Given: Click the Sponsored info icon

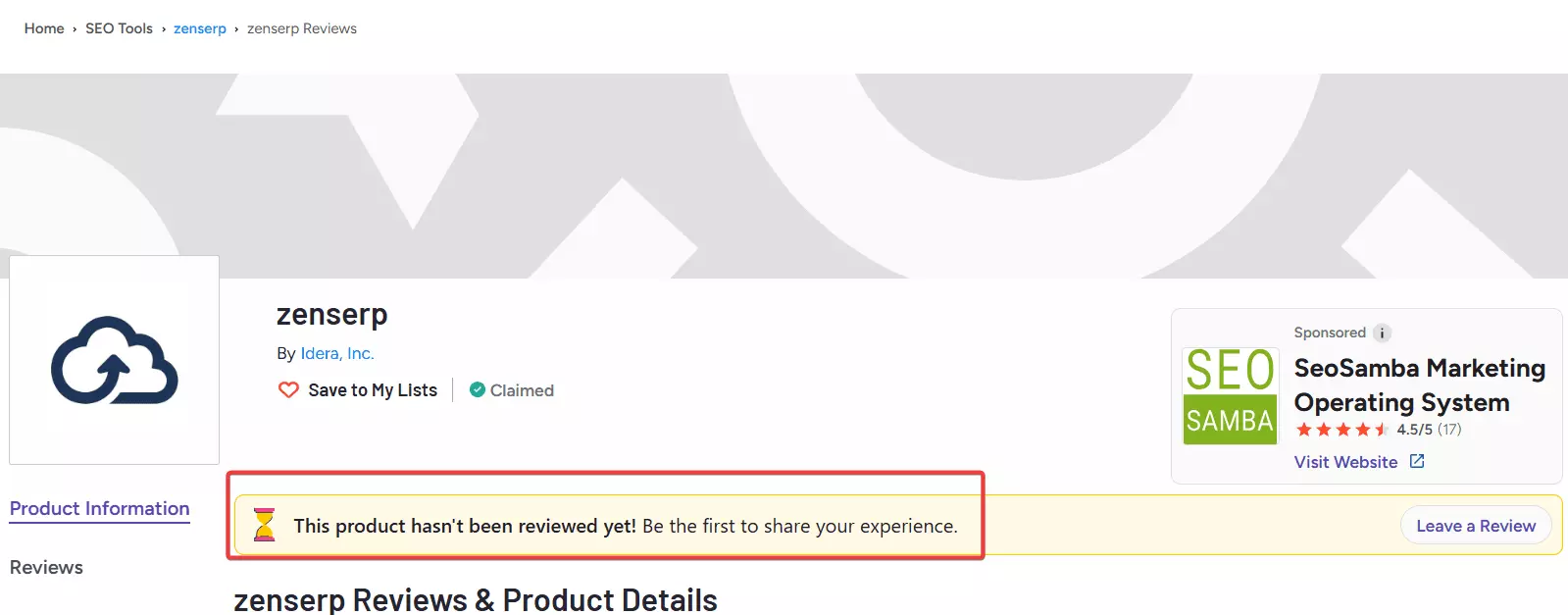Looking at the screenshot, I should coord(1382,333).
